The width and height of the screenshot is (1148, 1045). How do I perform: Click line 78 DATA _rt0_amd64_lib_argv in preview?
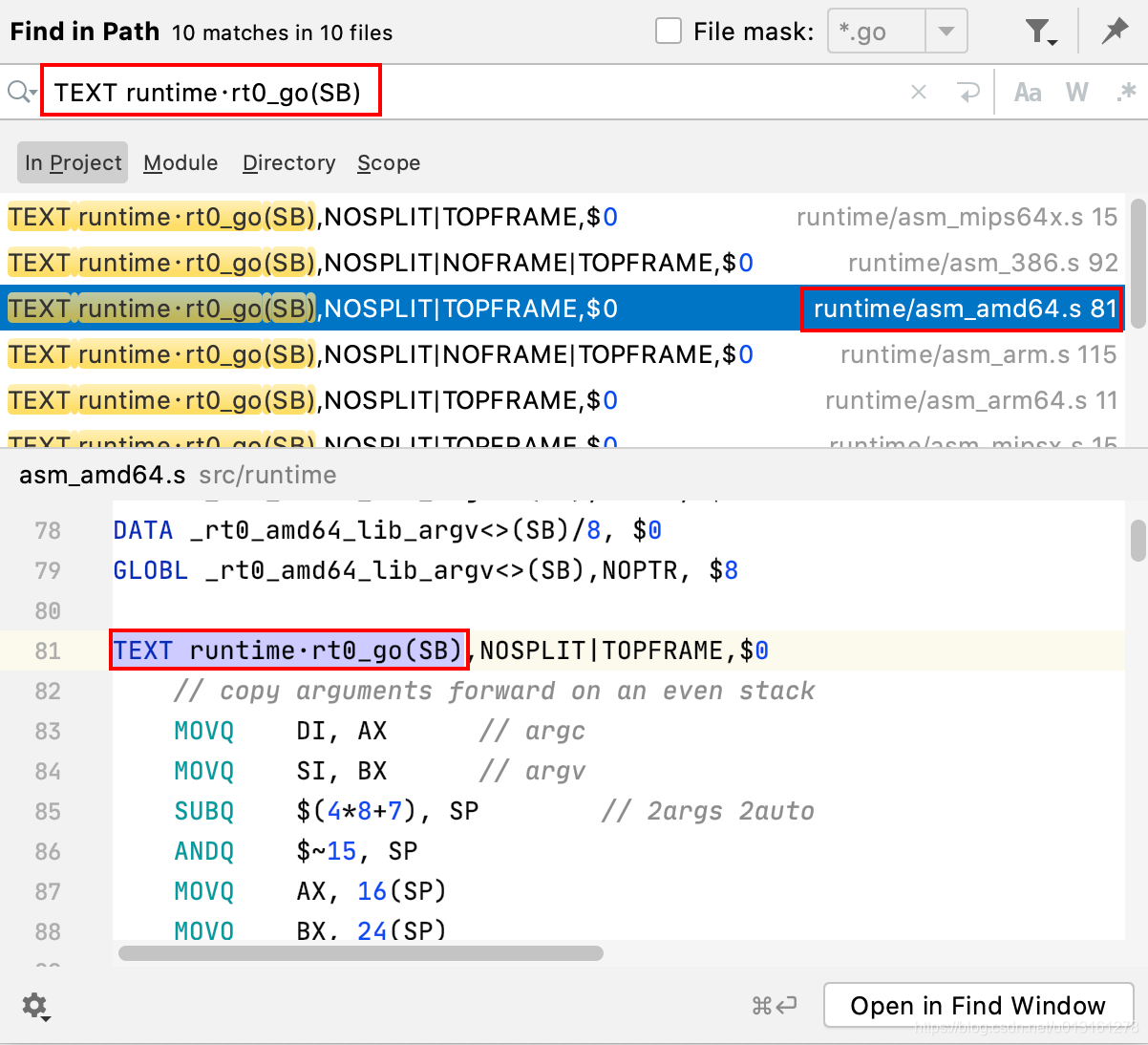[387, 530]
